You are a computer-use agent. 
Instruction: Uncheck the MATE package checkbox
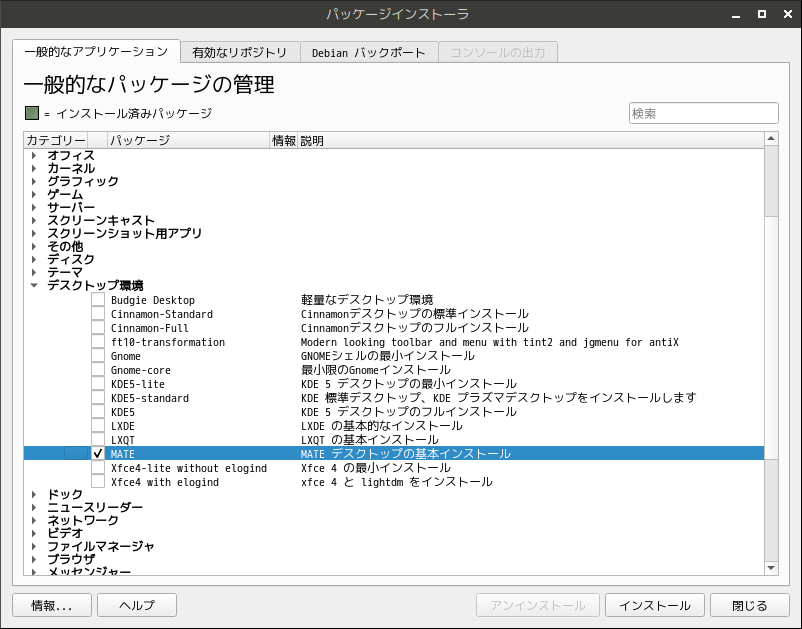click(x=98, y=454)
